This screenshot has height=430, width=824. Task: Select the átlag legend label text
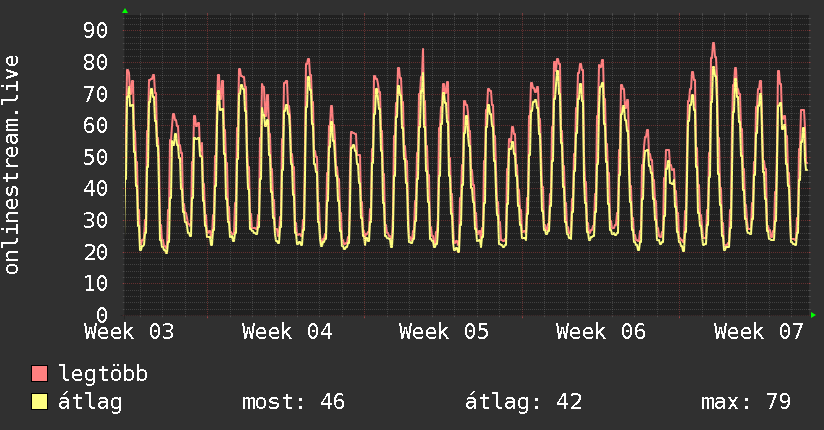point(90,402)
